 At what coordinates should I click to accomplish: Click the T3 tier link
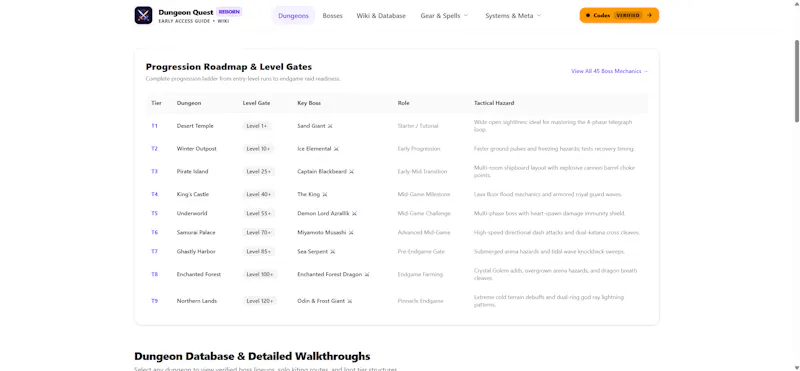154,172
